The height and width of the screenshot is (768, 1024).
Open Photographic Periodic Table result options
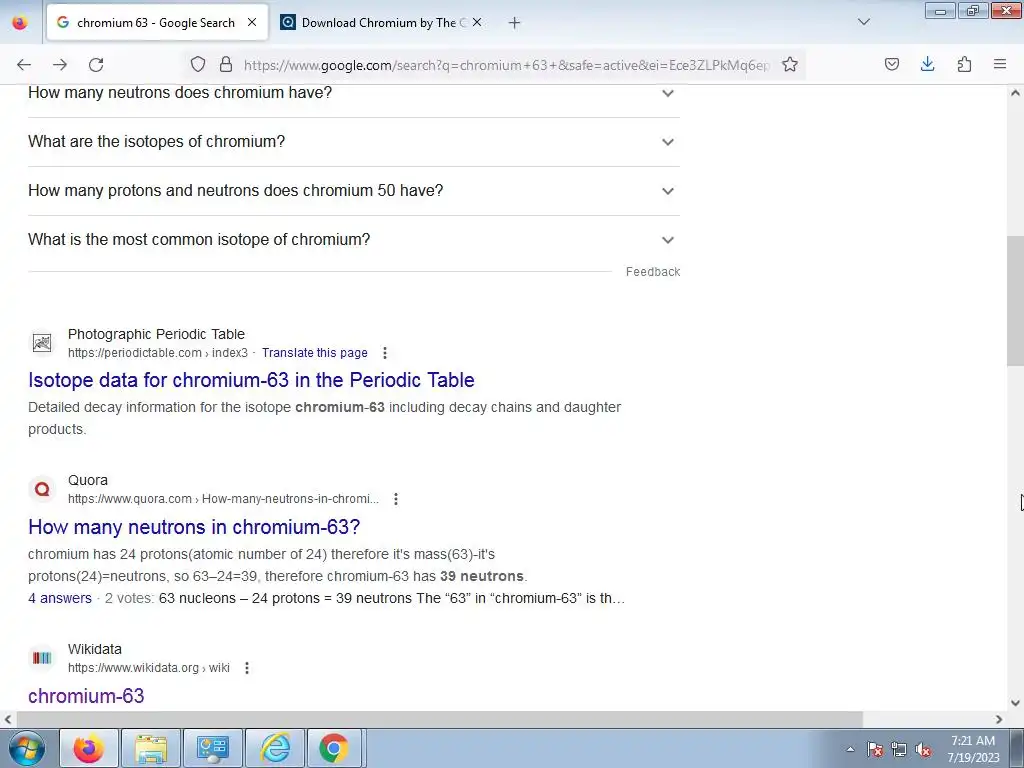point(385,353)
